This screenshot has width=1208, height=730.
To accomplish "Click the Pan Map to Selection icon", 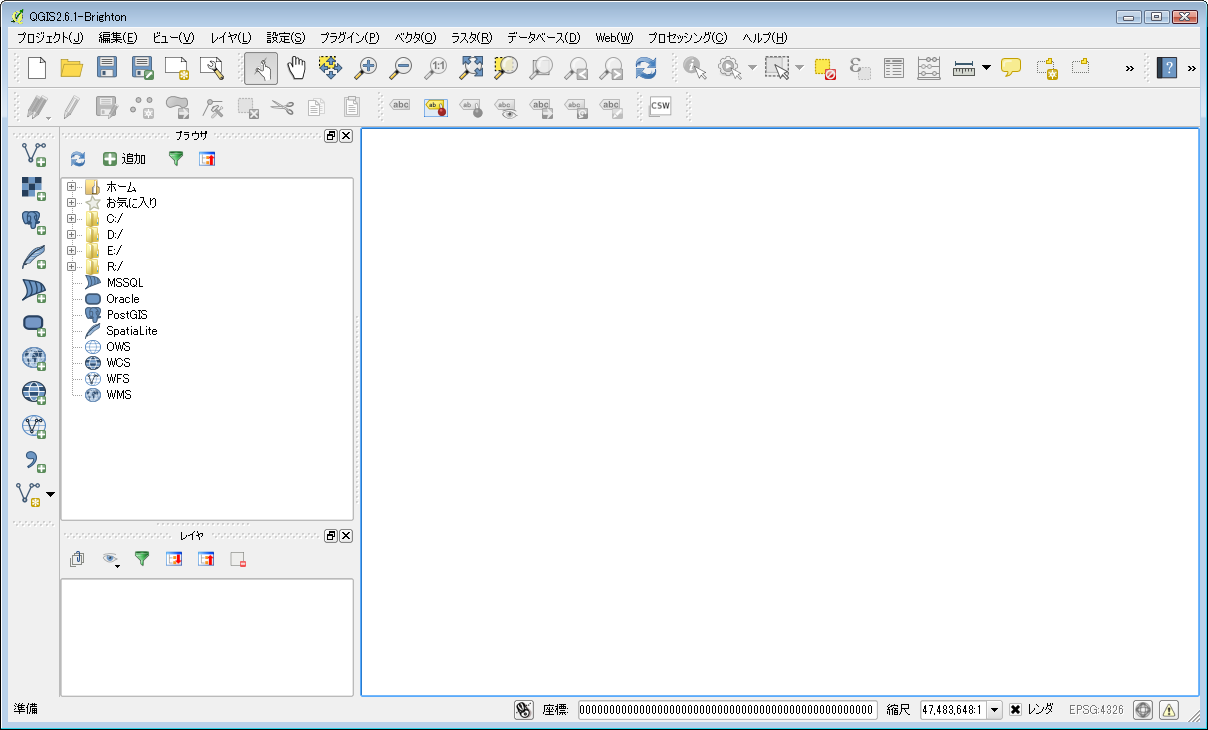I will pyautogui.click(x=331, y=68).
